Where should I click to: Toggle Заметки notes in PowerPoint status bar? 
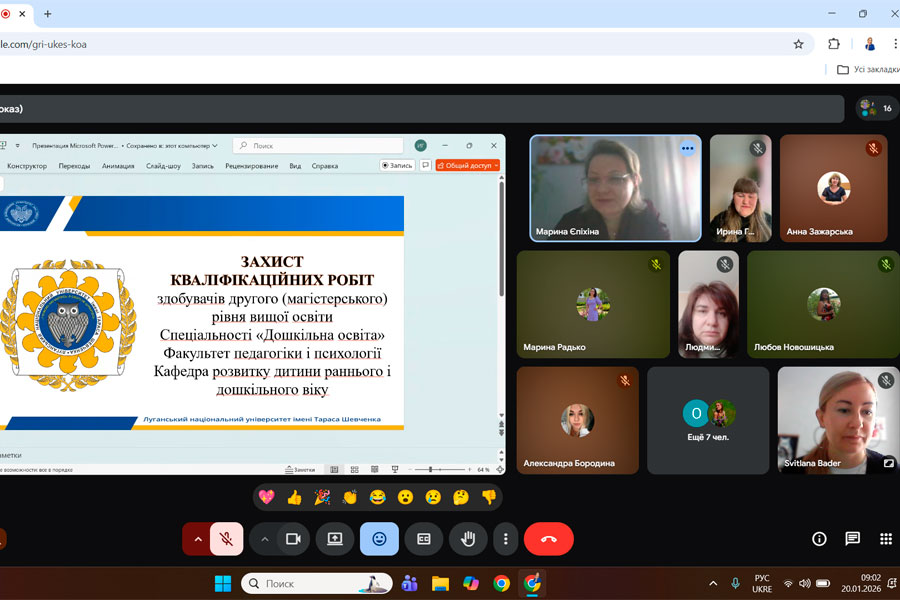[300, 470]
